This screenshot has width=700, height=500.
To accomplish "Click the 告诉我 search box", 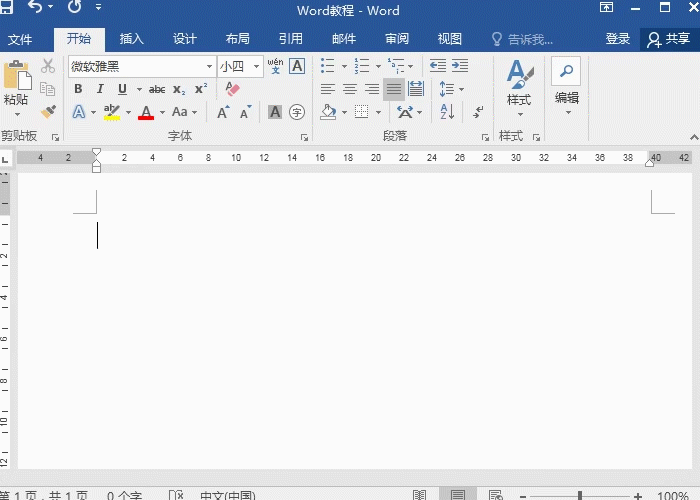I will (x=530, y=39).
